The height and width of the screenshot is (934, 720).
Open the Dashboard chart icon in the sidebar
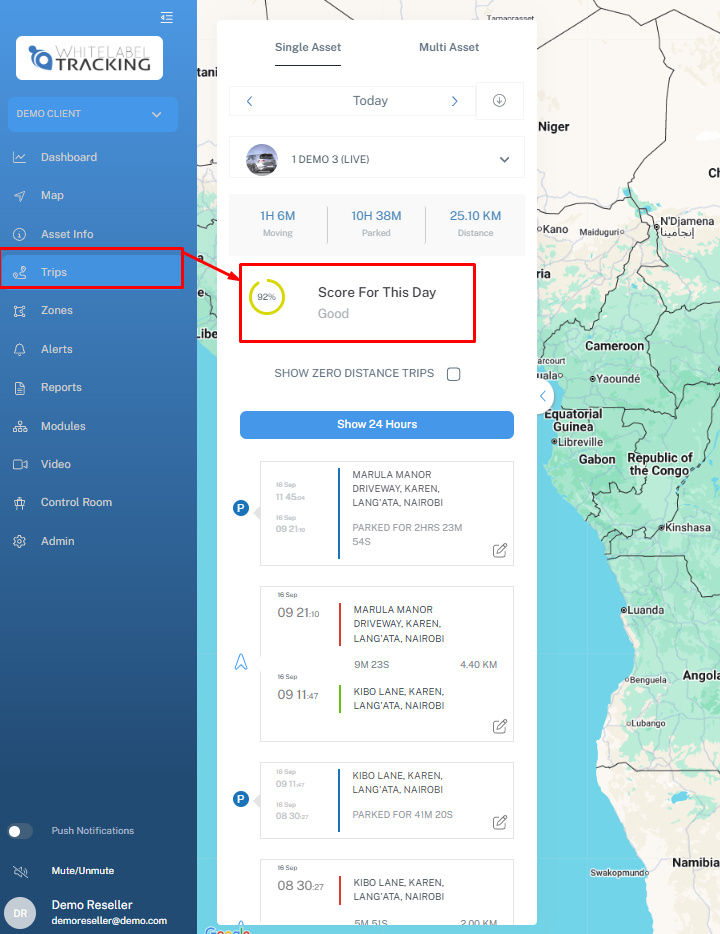[19, 157]
